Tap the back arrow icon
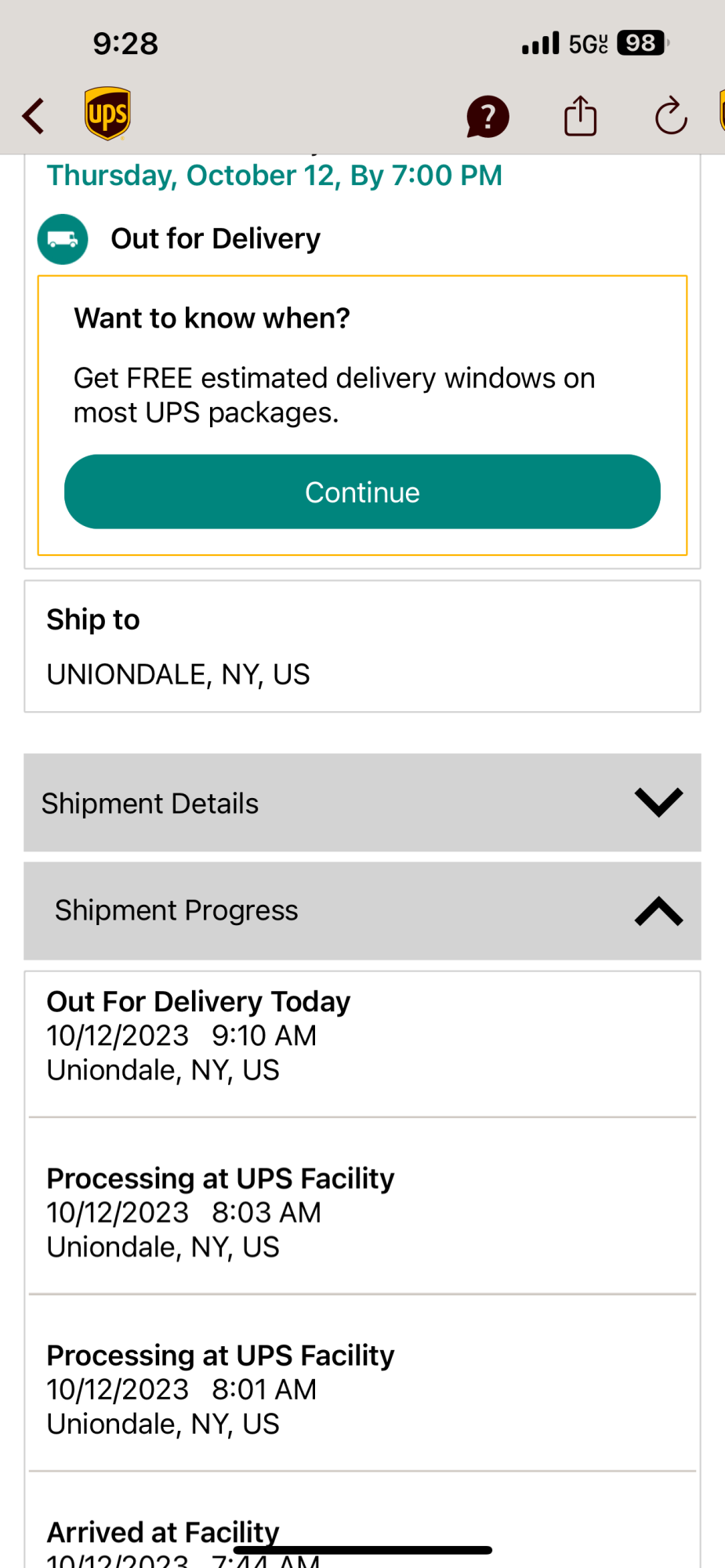 coord(33,117)
